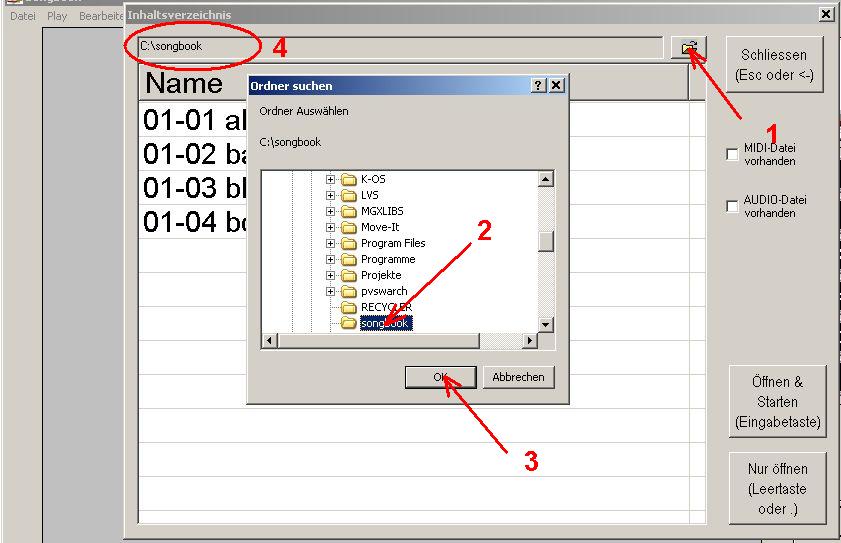The image size is (841, 543).
Task: Confirm folder selection with OK
Action: [x=441, y=377]
